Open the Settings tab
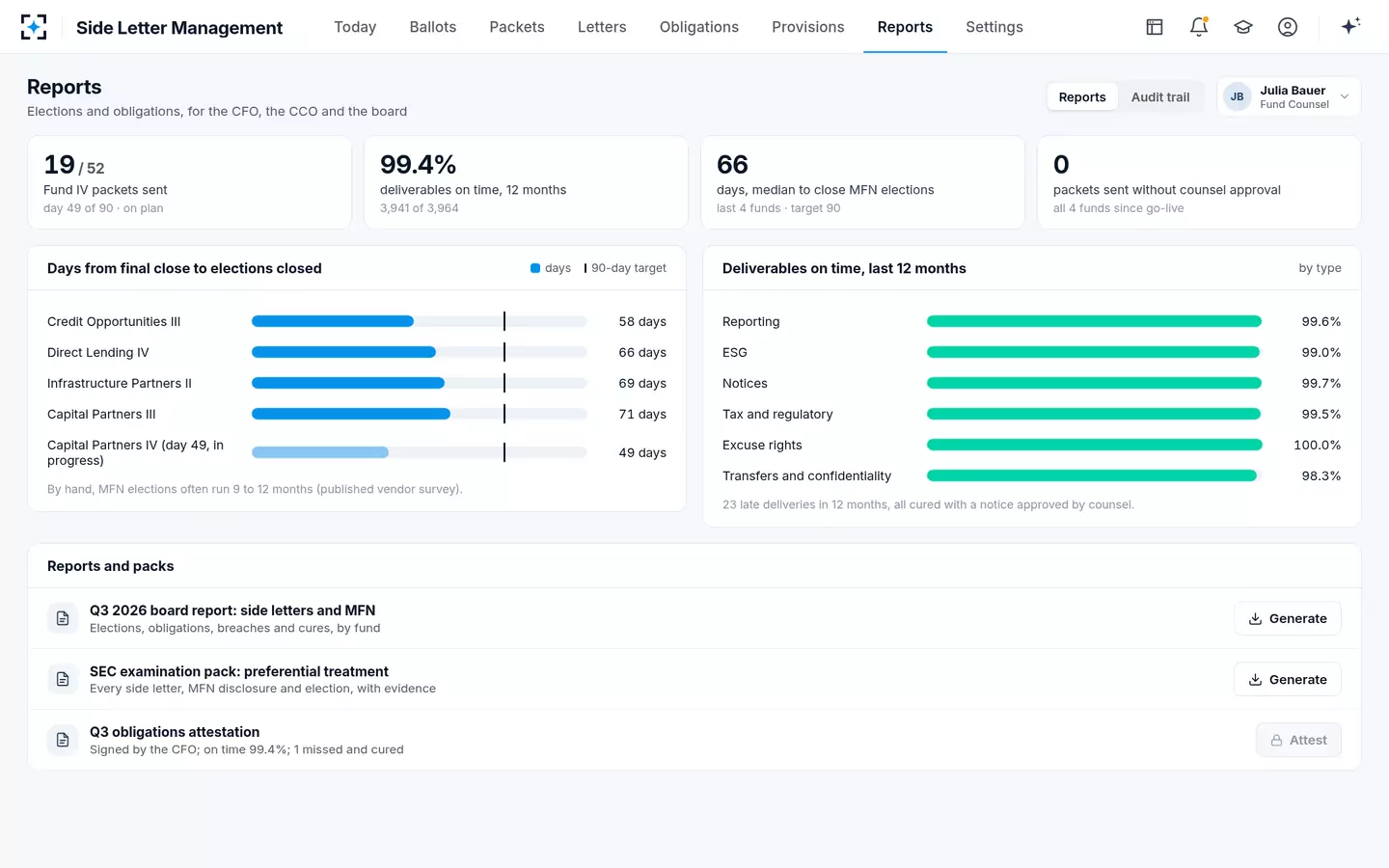This screenshot has width=1389, height=868. [x=994, y=27]
